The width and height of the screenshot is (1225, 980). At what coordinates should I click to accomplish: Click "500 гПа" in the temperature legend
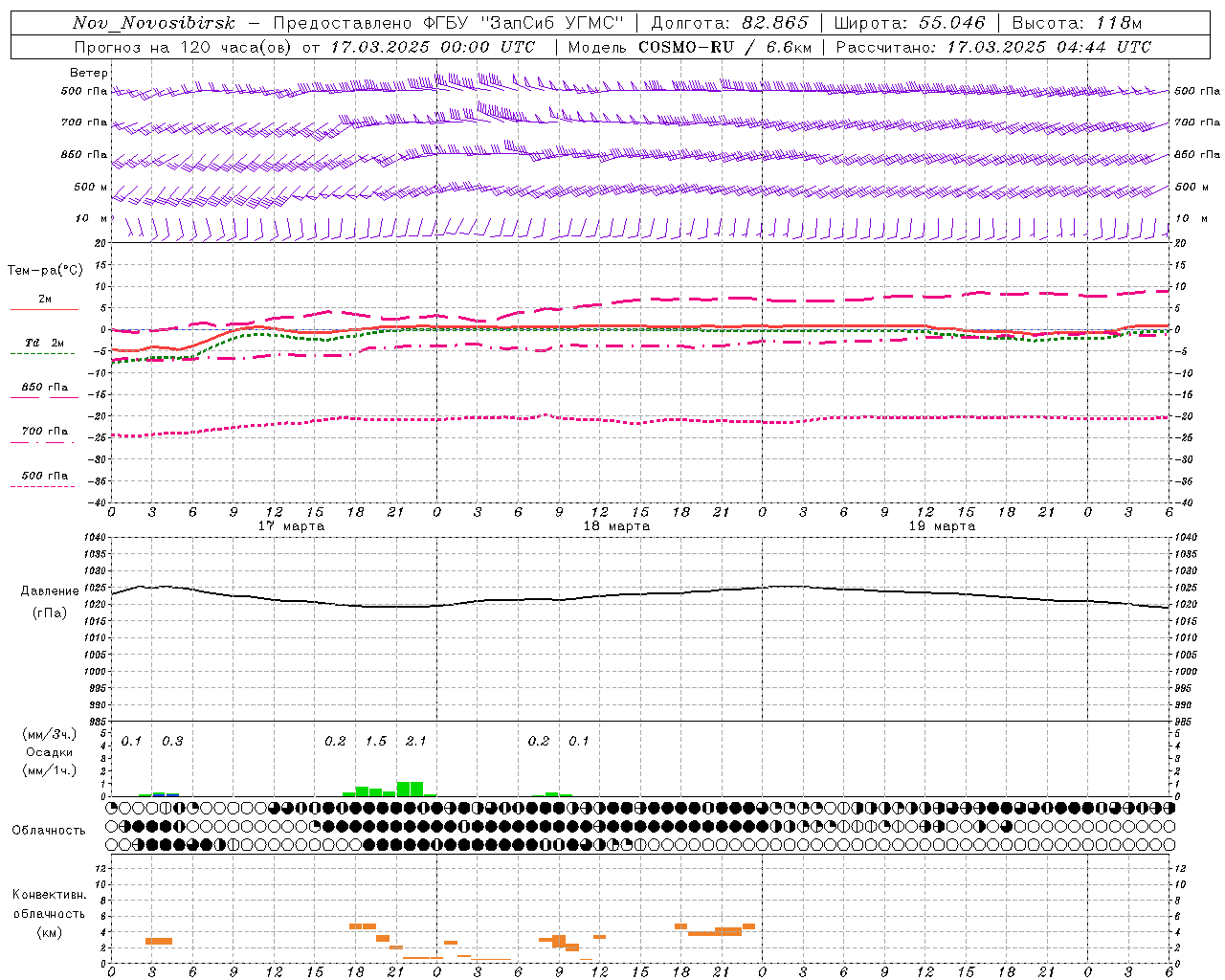coord(45,476)
